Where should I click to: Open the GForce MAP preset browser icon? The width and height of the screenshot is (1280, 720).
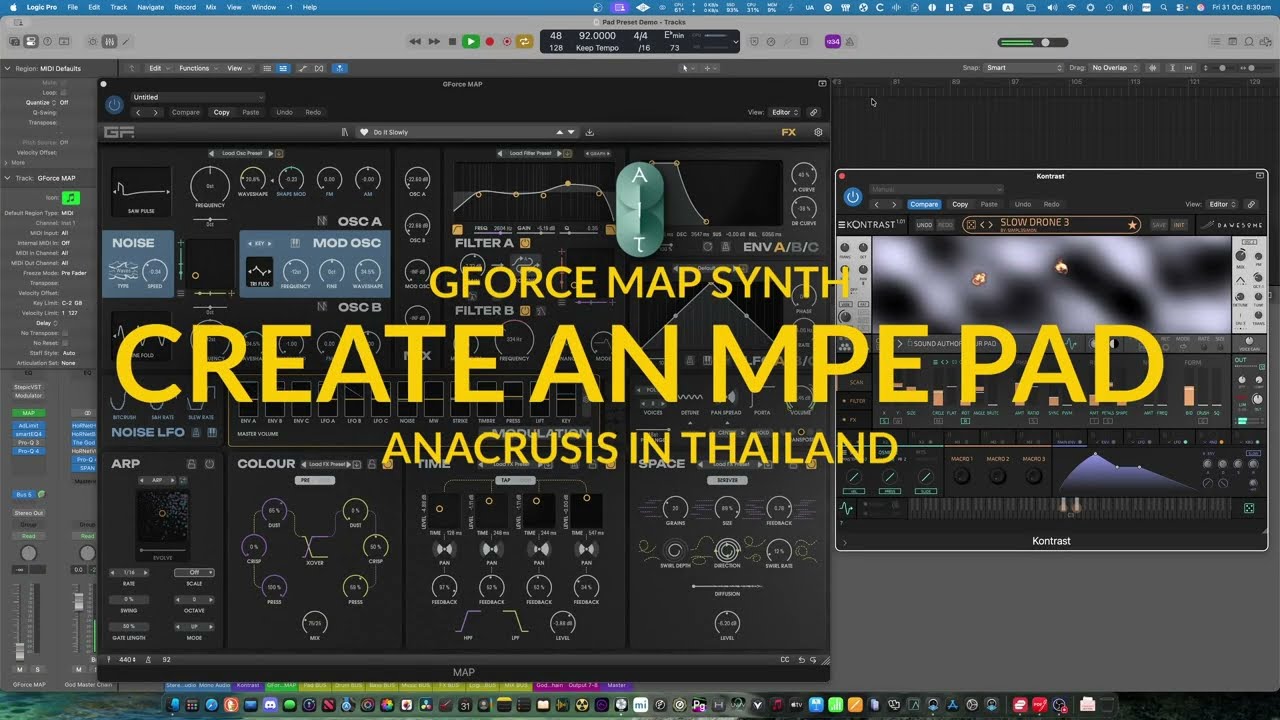(345, 132)
